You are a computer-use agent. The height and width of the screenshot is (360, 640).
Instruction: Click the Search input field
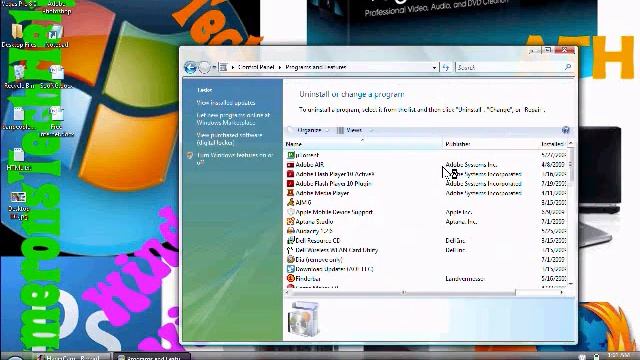tap(510, 67)
